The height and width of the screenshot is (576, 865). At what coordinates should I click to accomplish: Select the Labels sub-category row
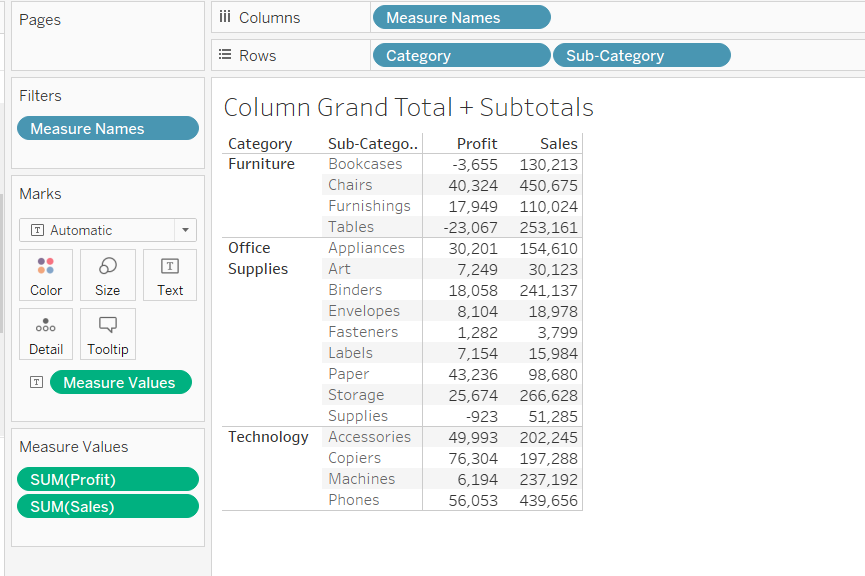350,353
